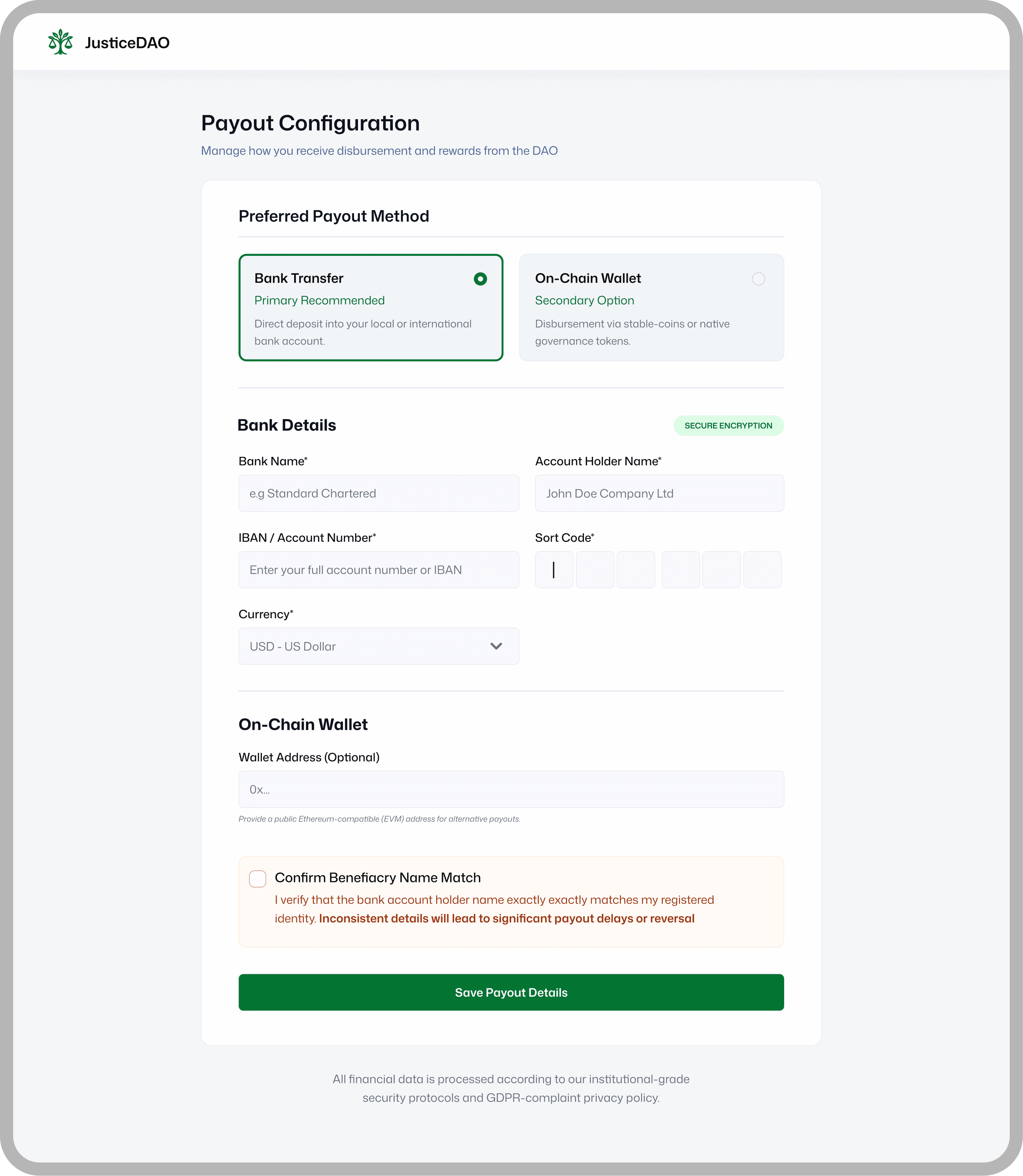This screenshot has width=1023, height=1176.
Task: Open the Currency dropdown
Action: 378,646
